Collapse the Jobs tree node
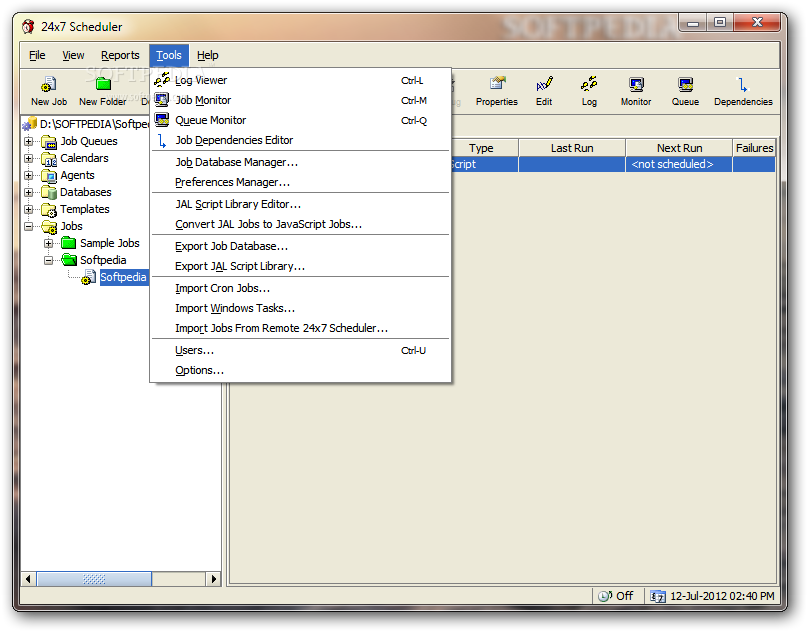Viewport: 808px width, 632px height. [x=28, y=226]
